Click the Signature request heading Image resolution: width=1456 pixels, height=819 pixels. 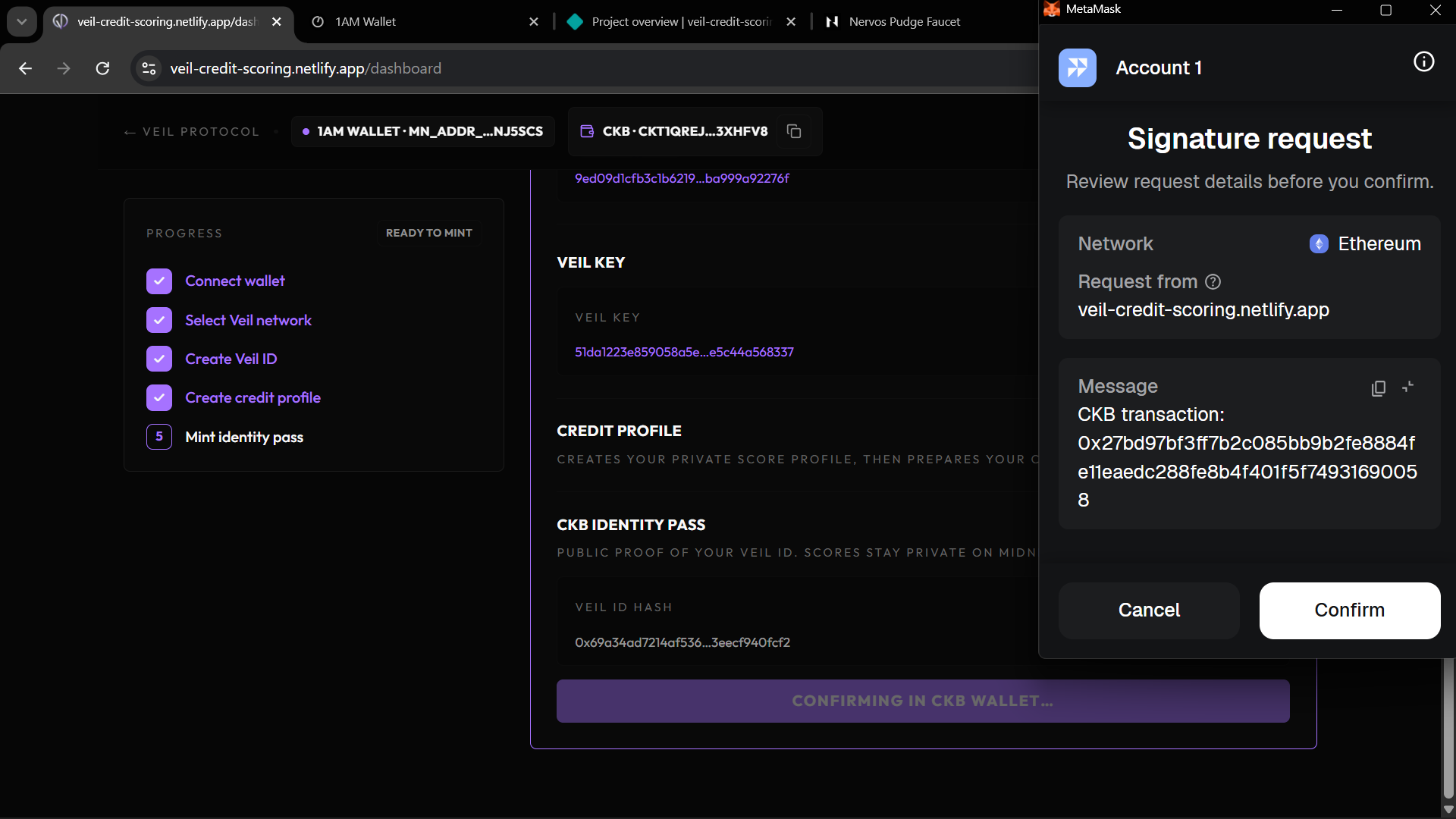click(1249, 139)
